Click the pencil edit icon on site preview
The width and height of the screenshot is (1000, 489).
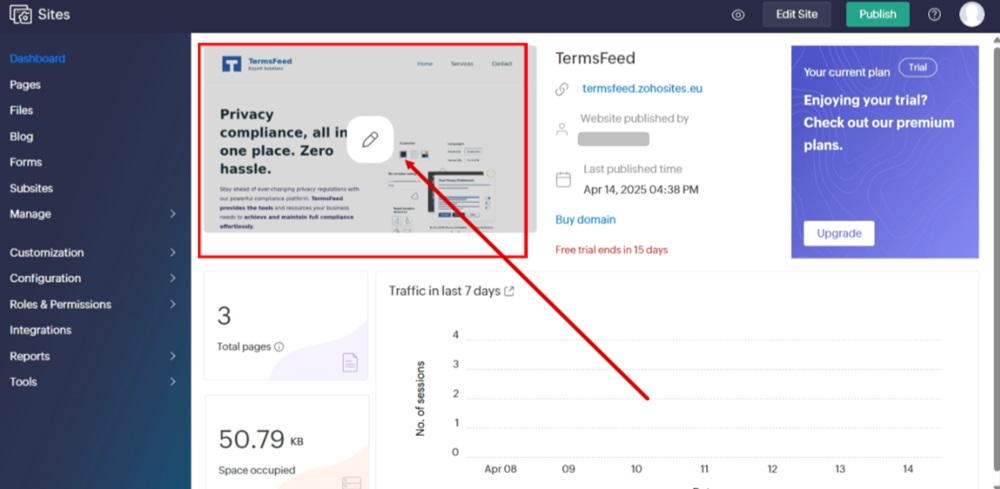pyautogui.click(x=370, y=140)
